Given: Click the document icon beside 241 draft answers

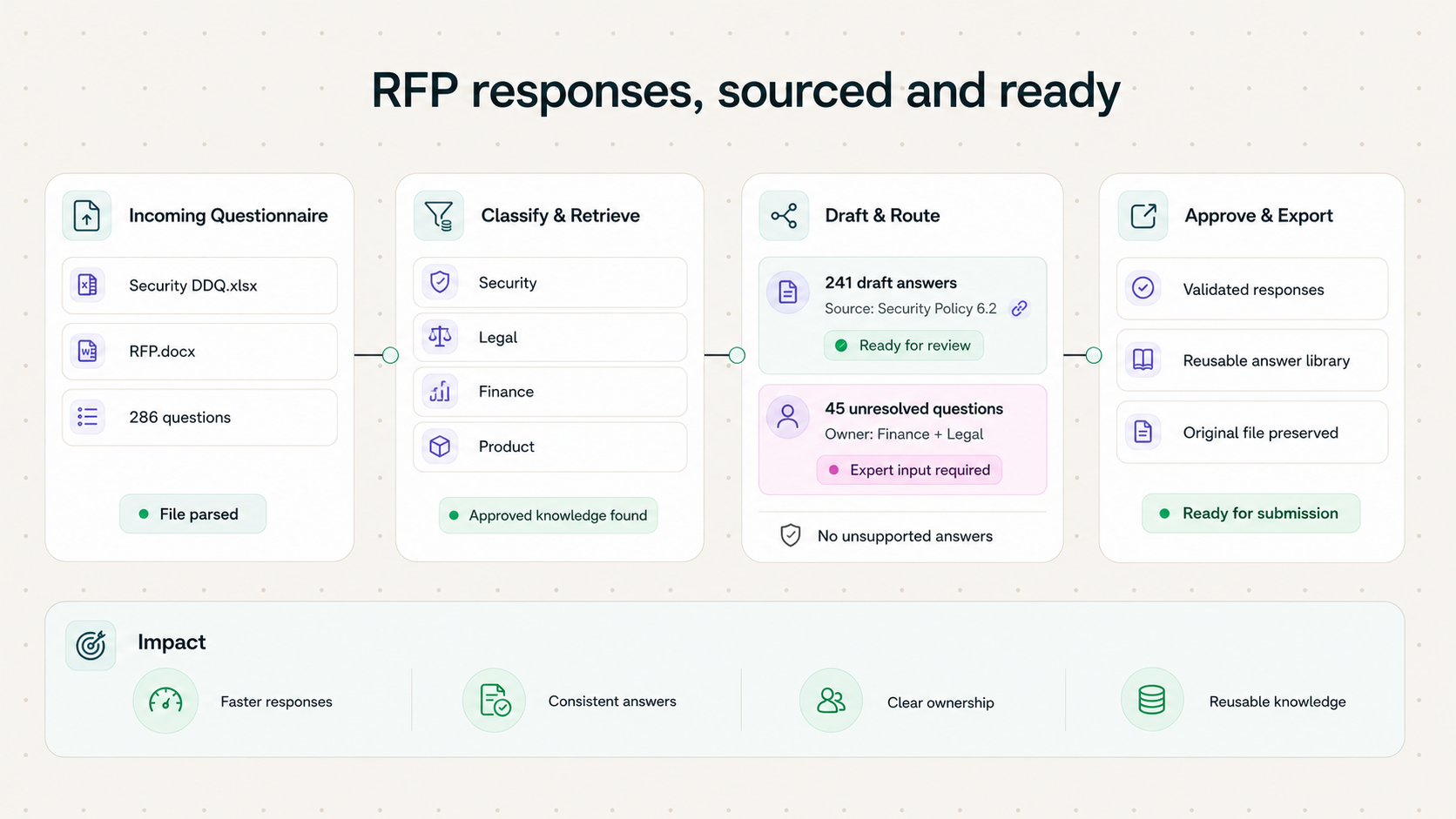Looking at the screenshot, I should 787,292.
